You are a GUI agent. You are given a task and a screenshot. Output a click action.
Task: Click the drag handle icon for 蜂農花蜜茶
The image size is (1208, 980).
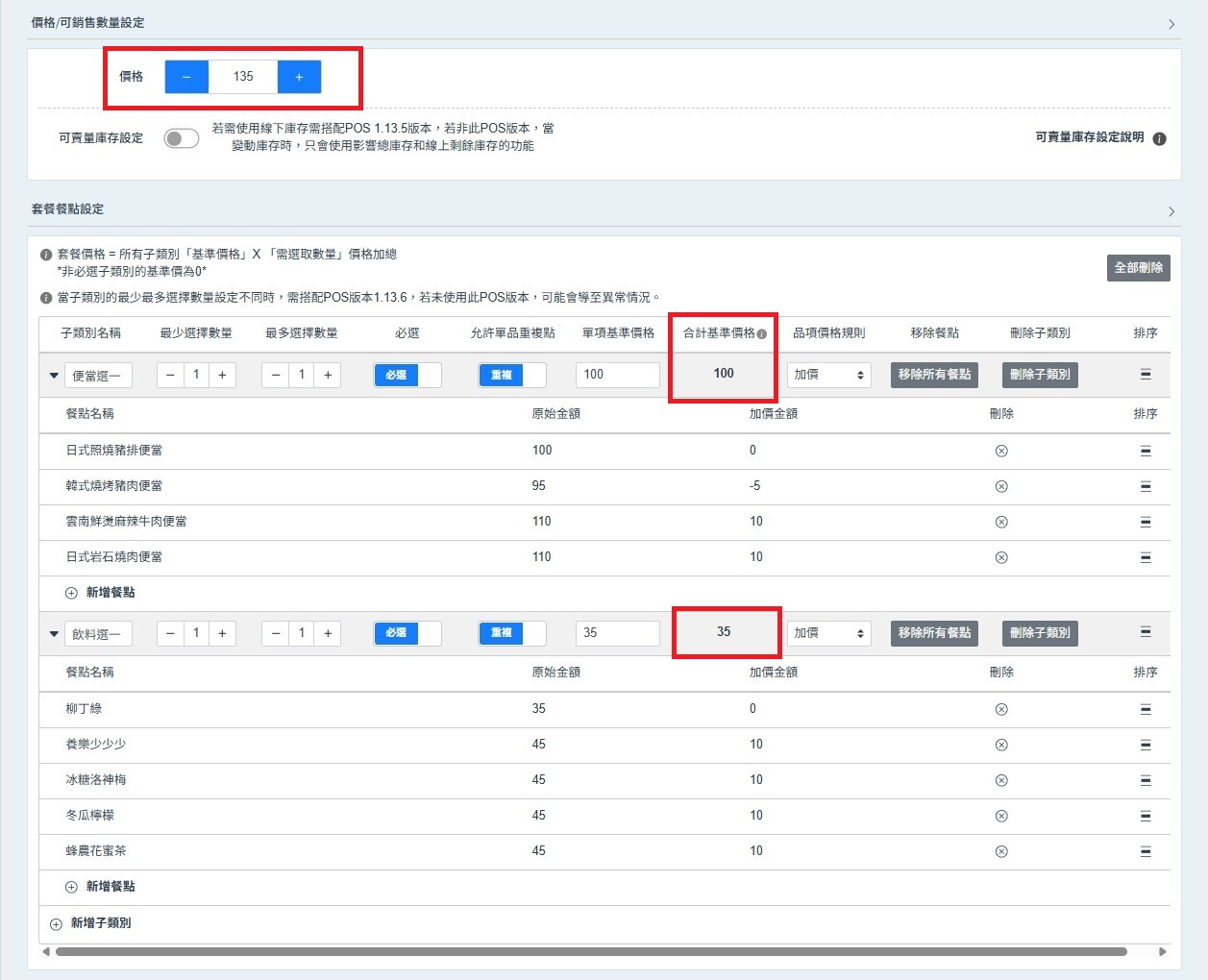click(1145, 851)
